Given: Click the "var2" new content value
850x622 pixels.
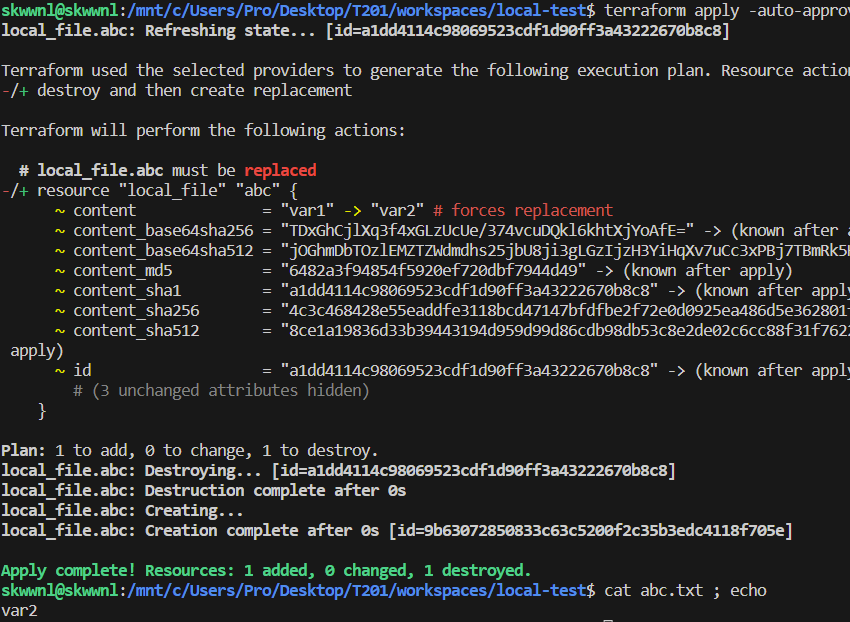Looking at the screenshot, I should pyautogui.click(x=397, y=210).
